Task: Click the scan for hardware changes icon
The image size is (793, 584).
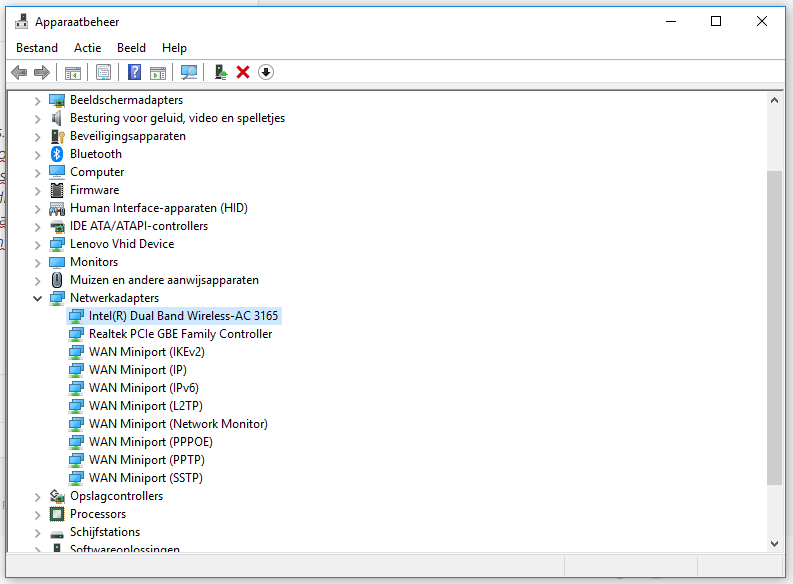Action: click(188, 72)
